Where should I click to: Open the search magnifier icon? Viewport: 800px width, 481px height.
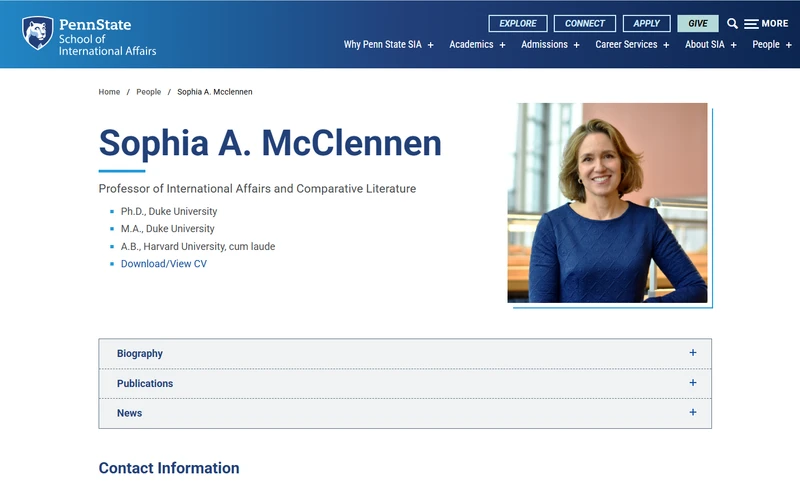click(x=732, y=23)
